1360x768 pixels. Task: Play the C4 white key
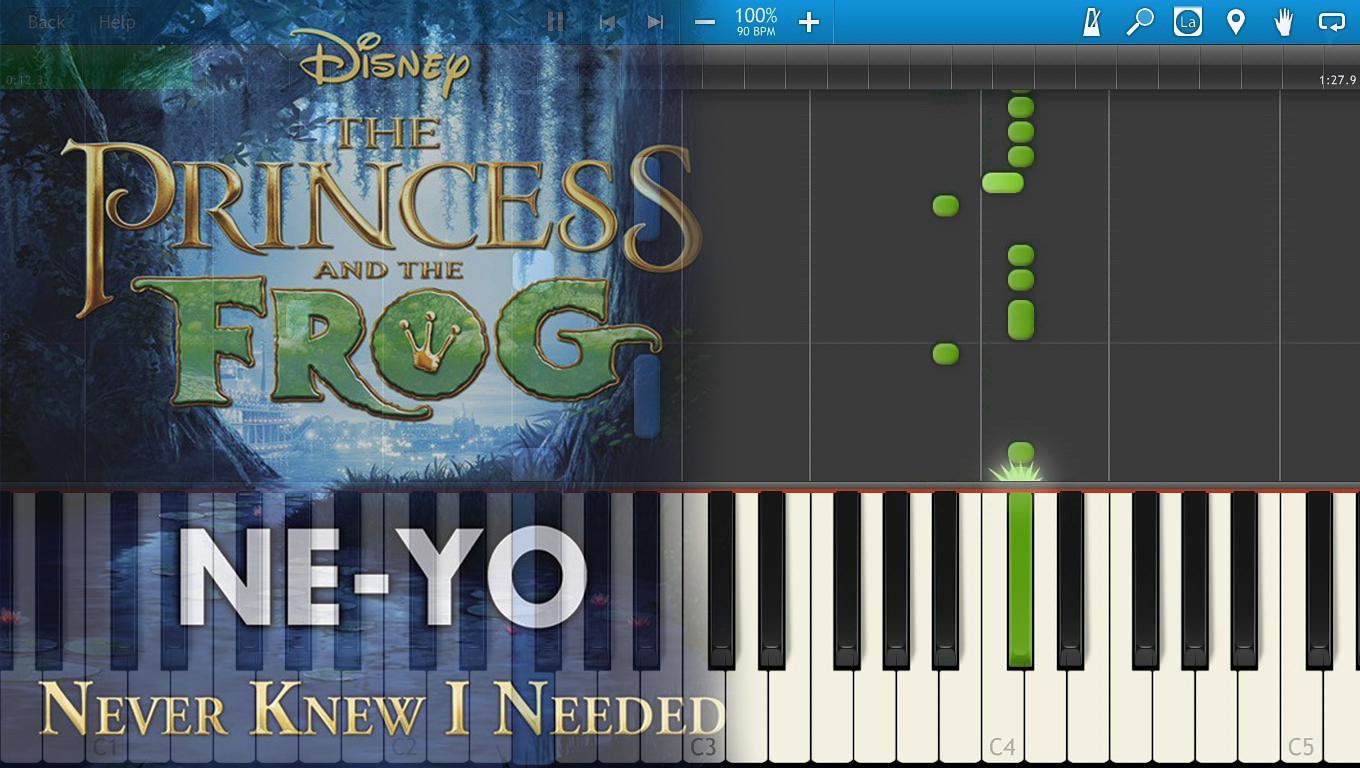(x=1000, y=716)
